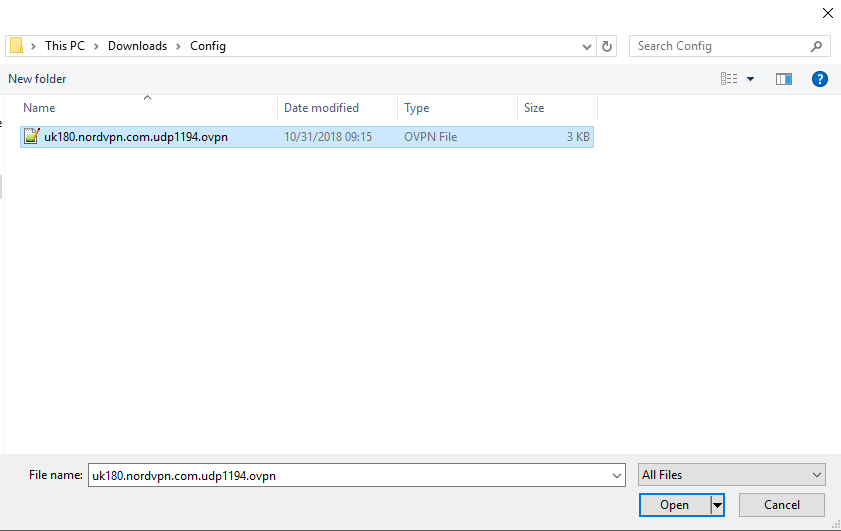Click the OVPN File type cell
The image size is (841, 531).
coord(431,137)
